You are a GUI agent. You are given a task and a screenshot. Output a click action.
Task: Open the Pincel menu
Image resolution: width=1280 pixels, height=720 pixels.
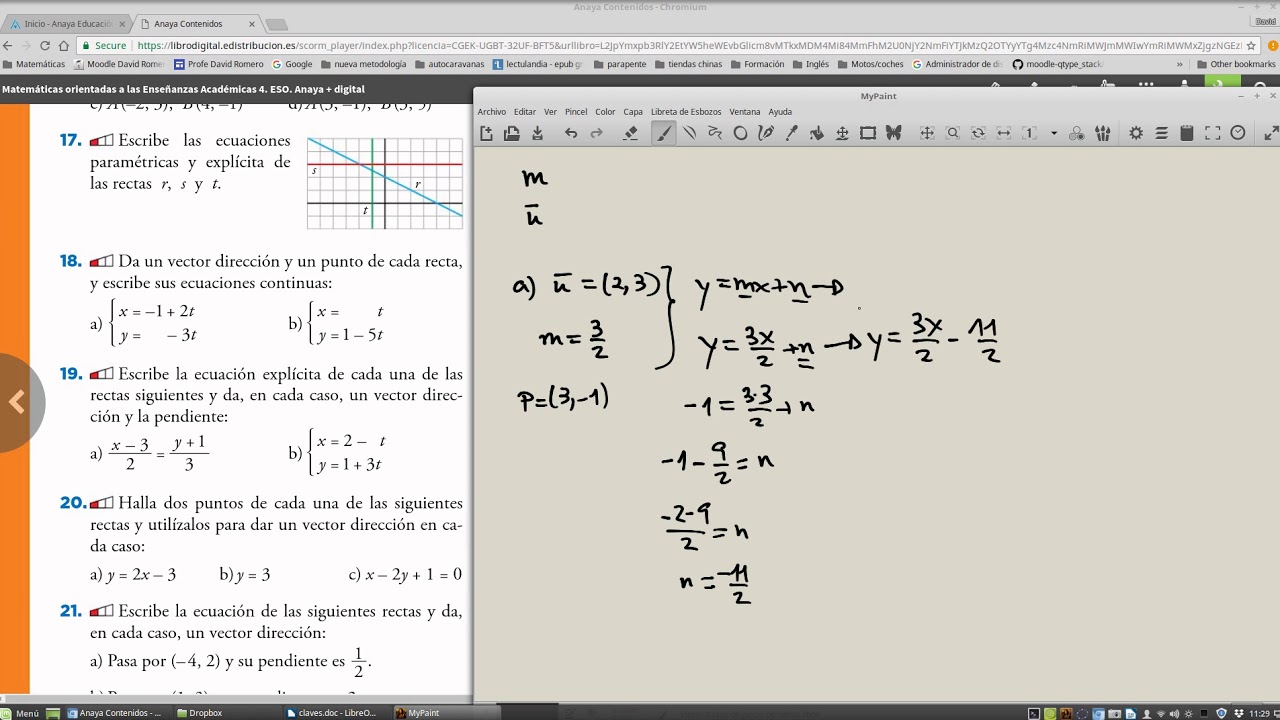click(x=576, y=112)
